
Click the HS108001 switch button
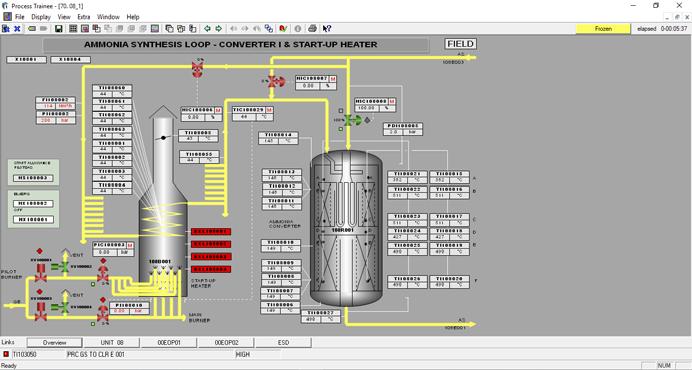34,219
